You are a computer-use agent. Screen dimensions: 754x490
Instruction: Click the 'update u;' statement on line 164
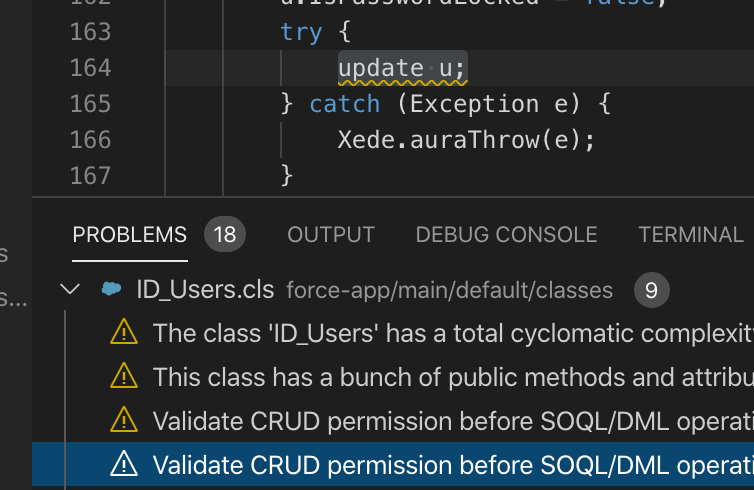pos(402,68)
